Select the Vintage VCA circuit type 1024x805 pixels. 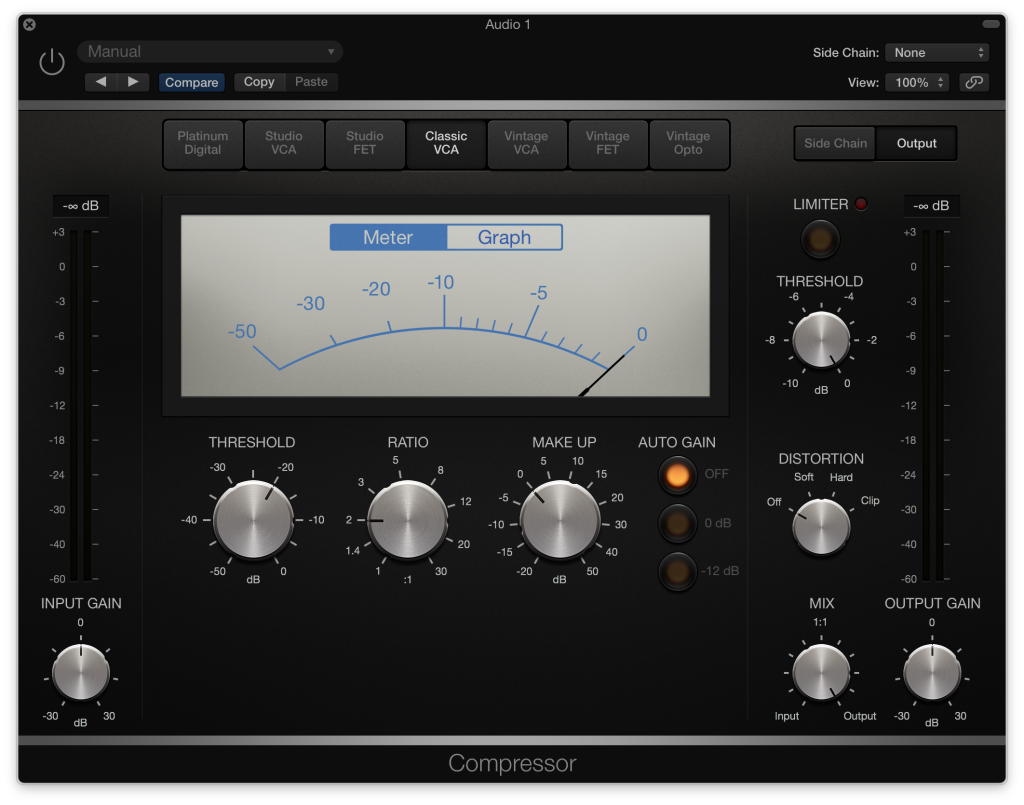(527, 144)
